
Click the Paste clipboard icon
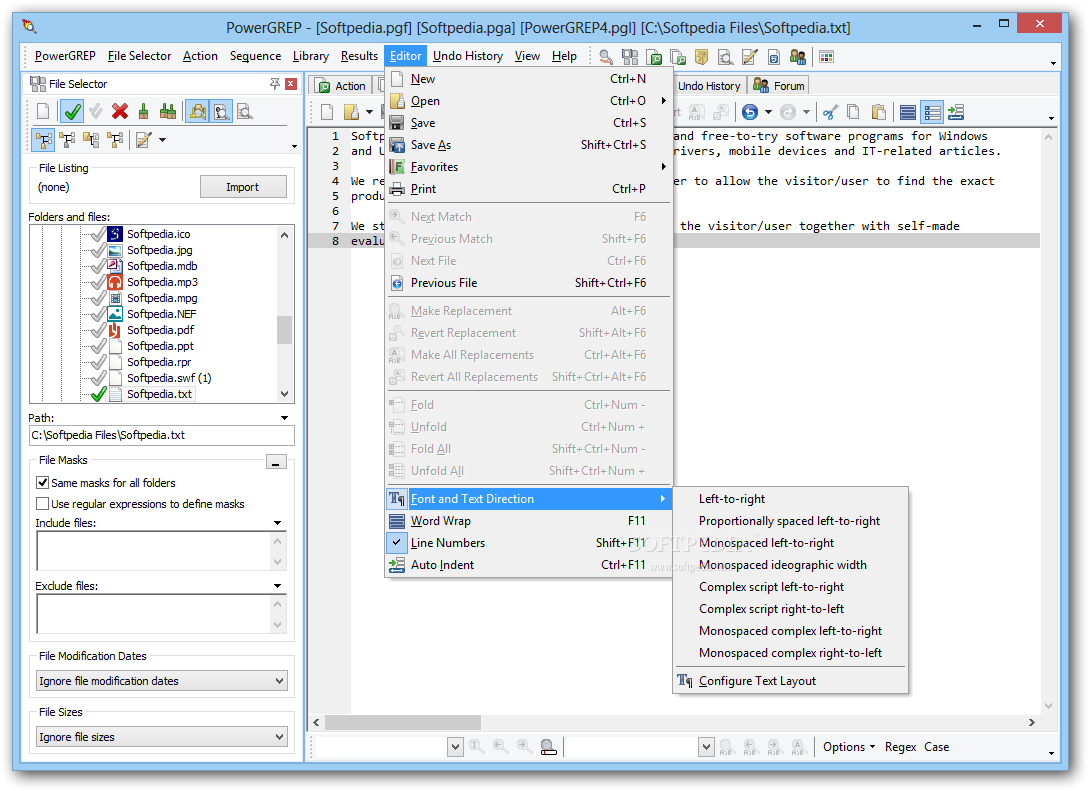click(878, 112)
